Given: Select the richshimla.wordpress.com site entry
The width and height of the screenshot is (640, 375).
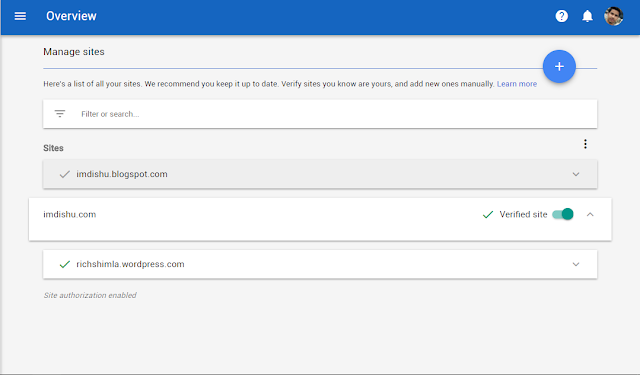Looking at the screenshot, I should pyautogui.click(x=320, y=264).
